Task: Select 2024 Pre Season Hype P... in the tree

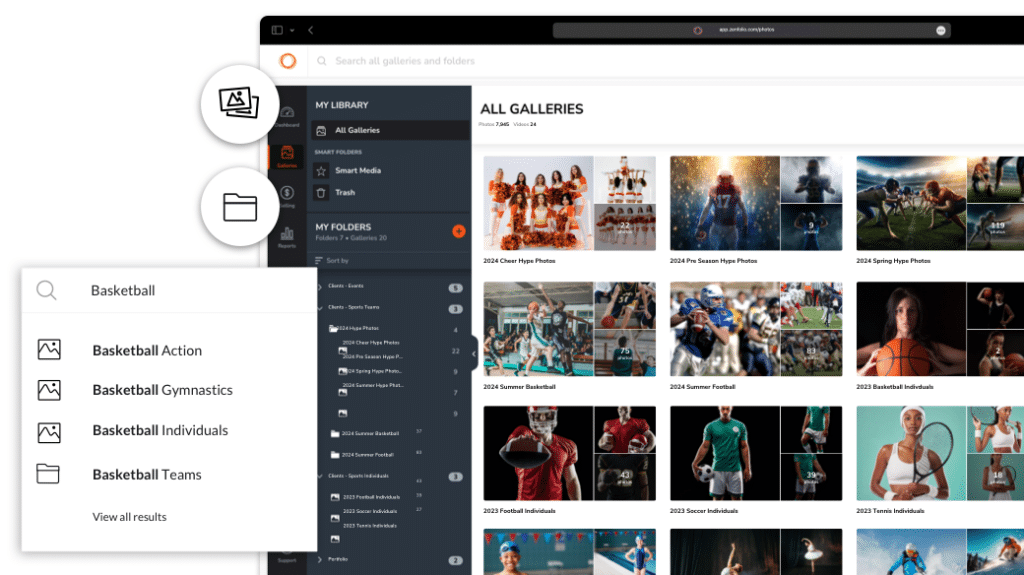Action: pyautogui.click(x=372, y=357)
